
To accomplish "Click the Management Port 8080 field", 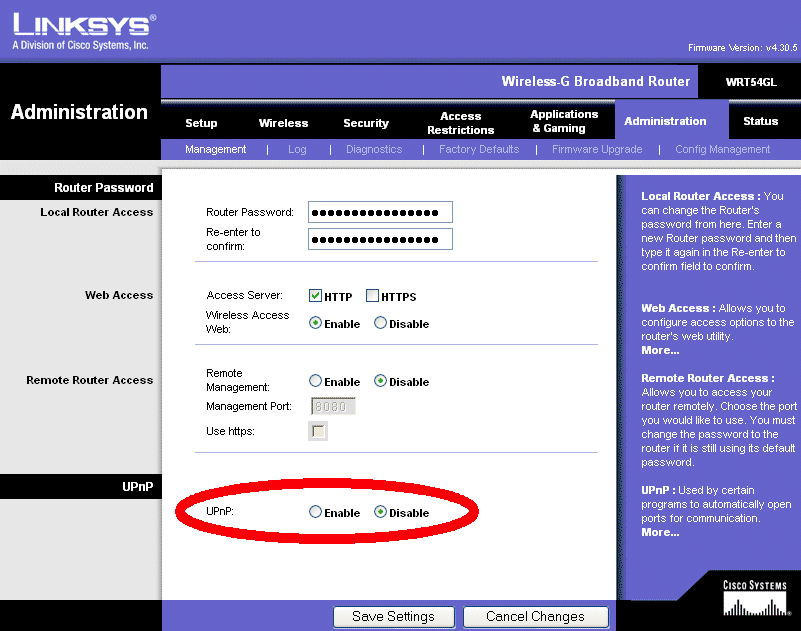I will 333,406.
